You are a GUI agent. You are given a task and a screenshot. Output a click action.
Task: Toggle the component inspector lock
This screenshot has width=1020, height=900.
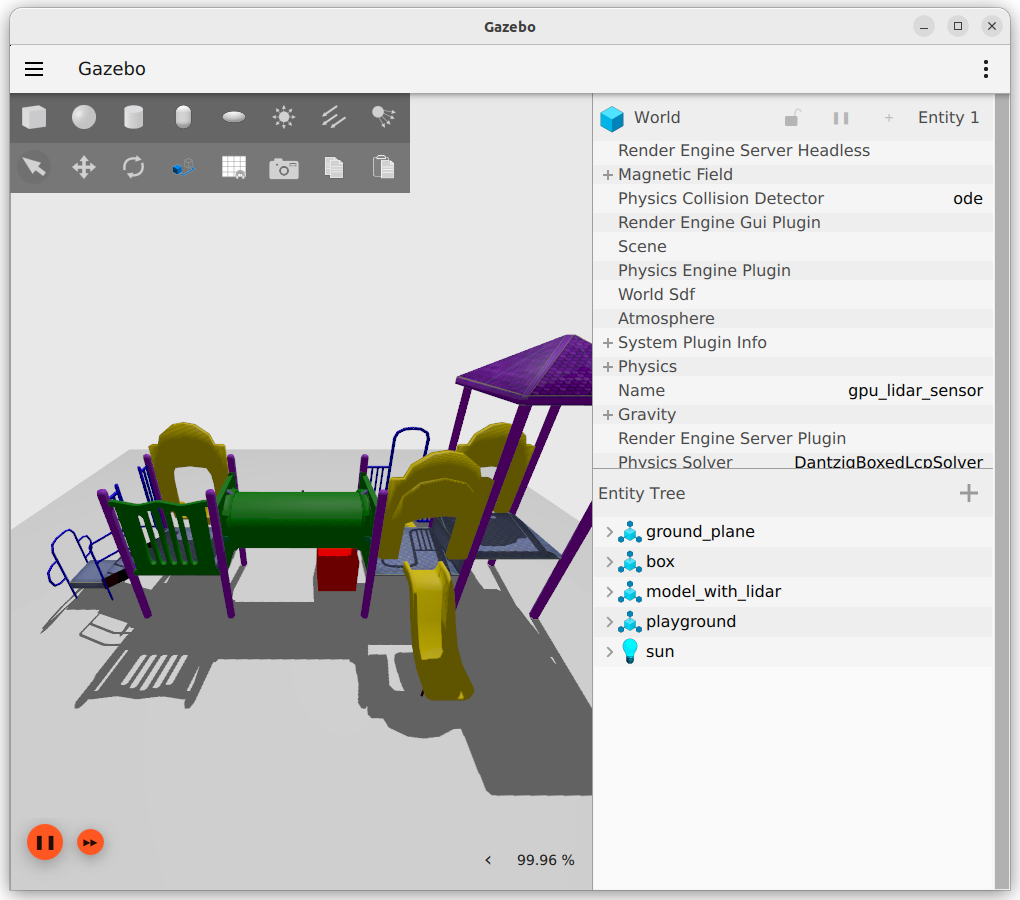[x=792, y=118]
